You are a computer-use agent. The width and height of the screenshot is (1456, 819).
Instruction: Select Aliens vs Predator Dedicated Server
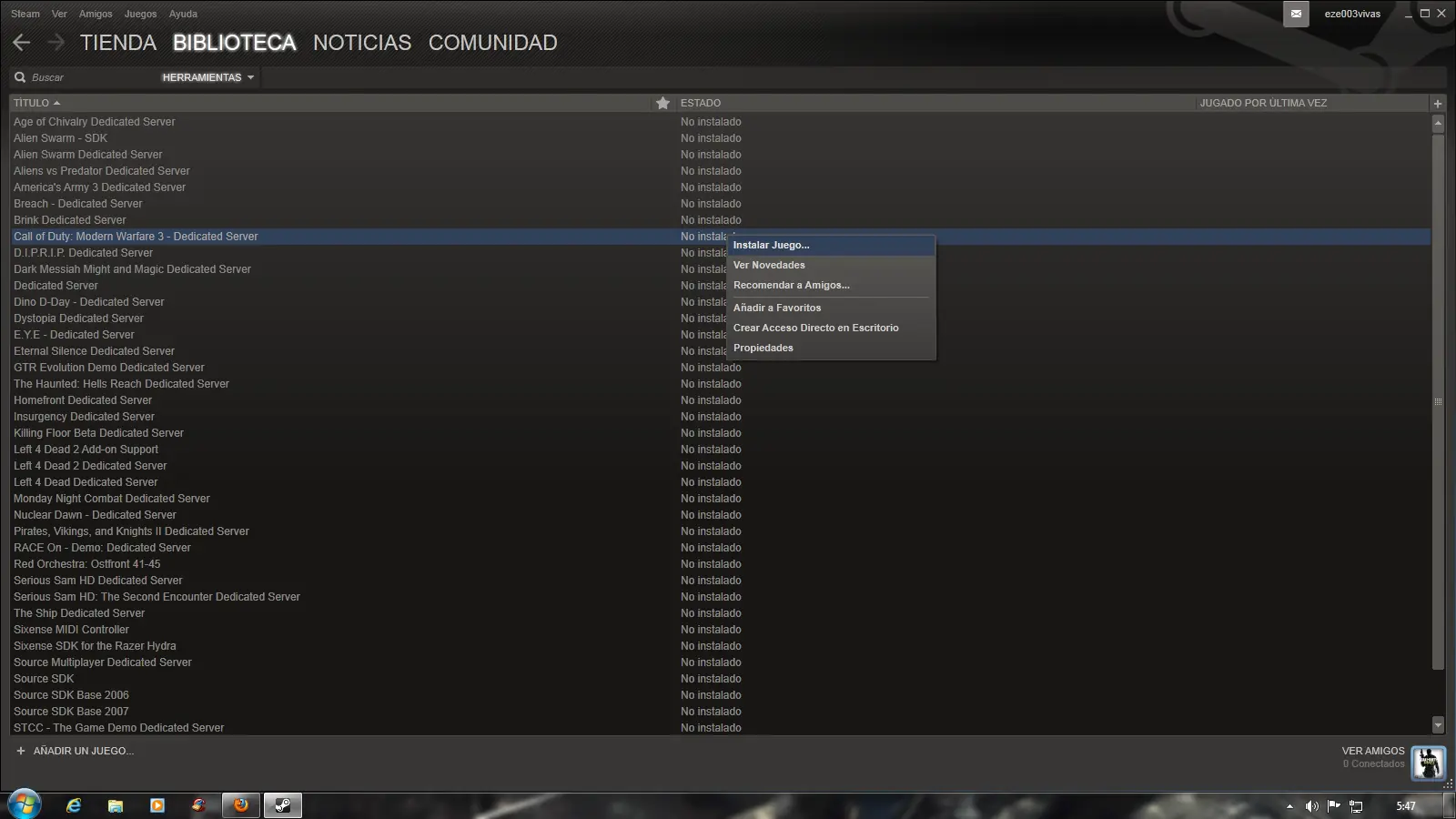(x=102, y=171)
